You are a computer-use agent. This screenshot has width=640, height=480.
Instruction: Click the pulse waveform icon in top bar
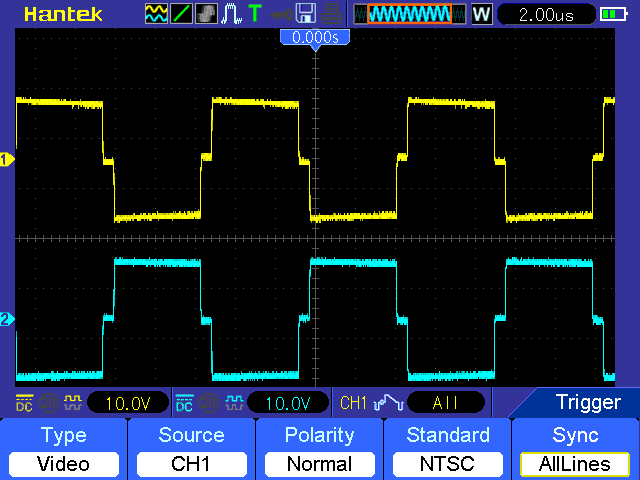pos(230,14)
